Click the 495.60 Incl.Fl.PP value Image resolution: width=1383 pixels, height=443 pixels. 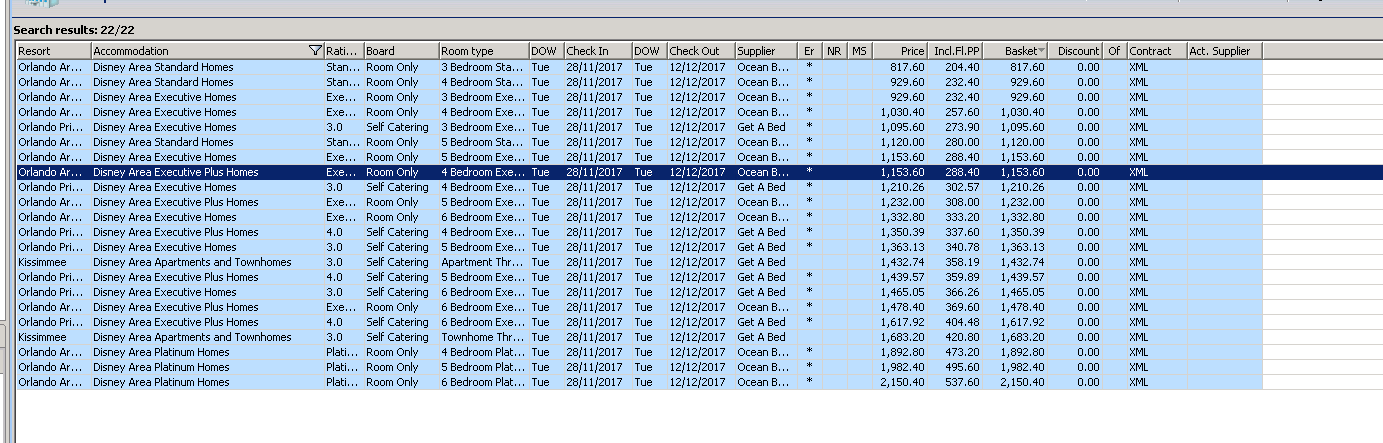tap(961, 367)
